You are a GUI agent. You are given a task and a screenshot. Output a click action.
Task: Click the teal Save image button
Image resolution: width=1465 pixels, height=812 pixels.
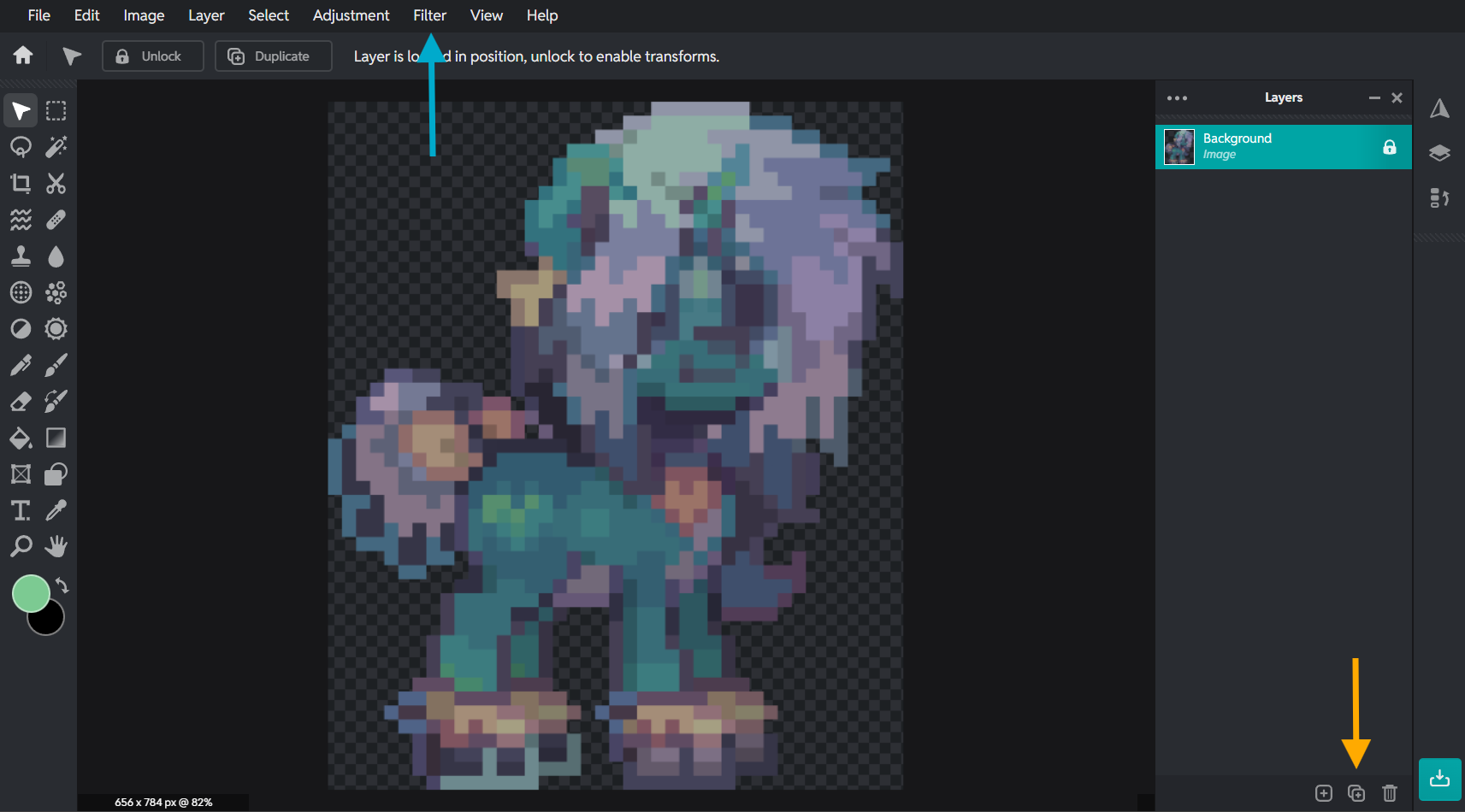click(1440, 780)
